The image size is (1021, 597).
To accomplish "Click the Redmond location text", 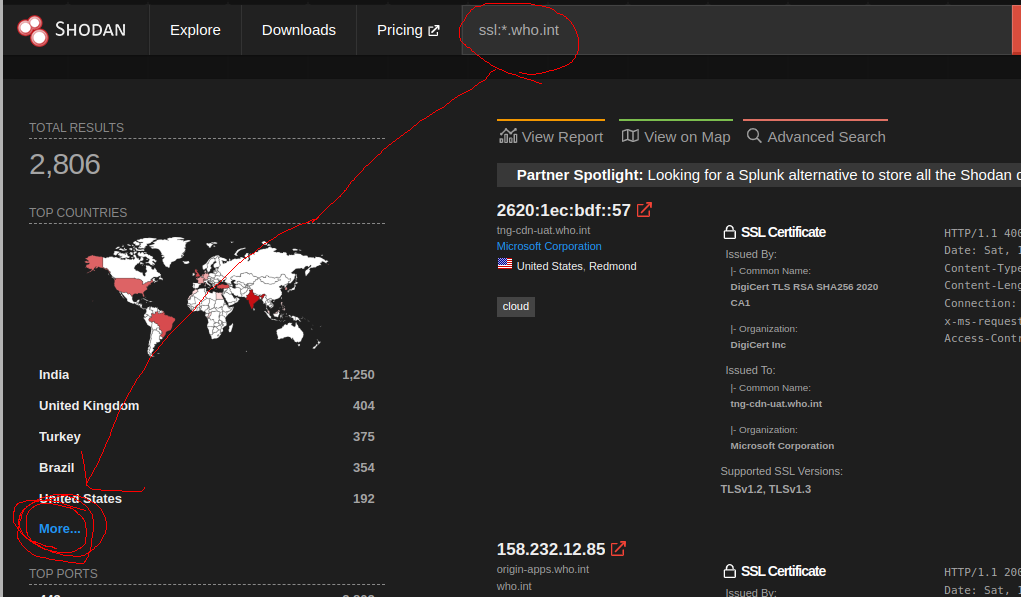I will coord(613,266).
